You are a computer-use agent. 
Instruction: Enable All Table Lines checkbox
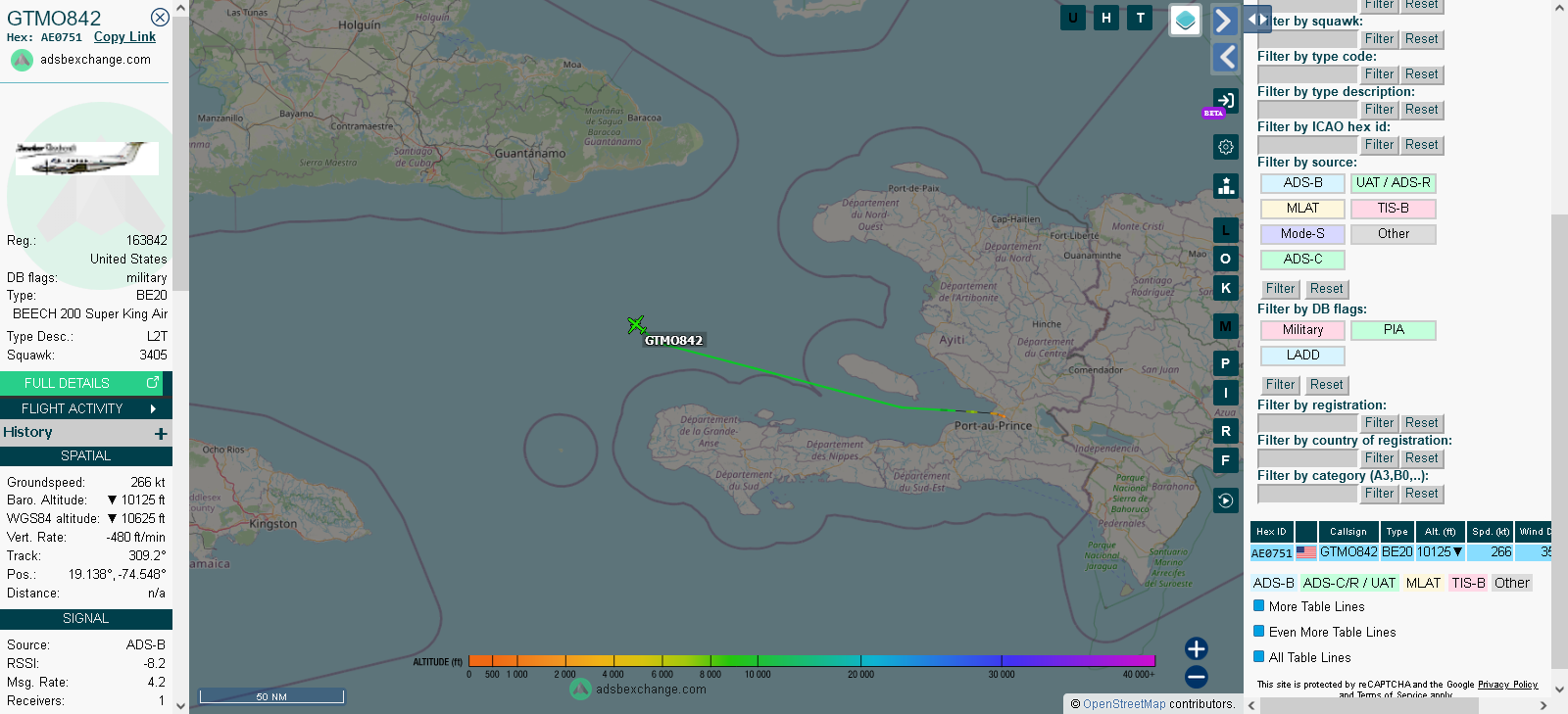point(1259,657)
